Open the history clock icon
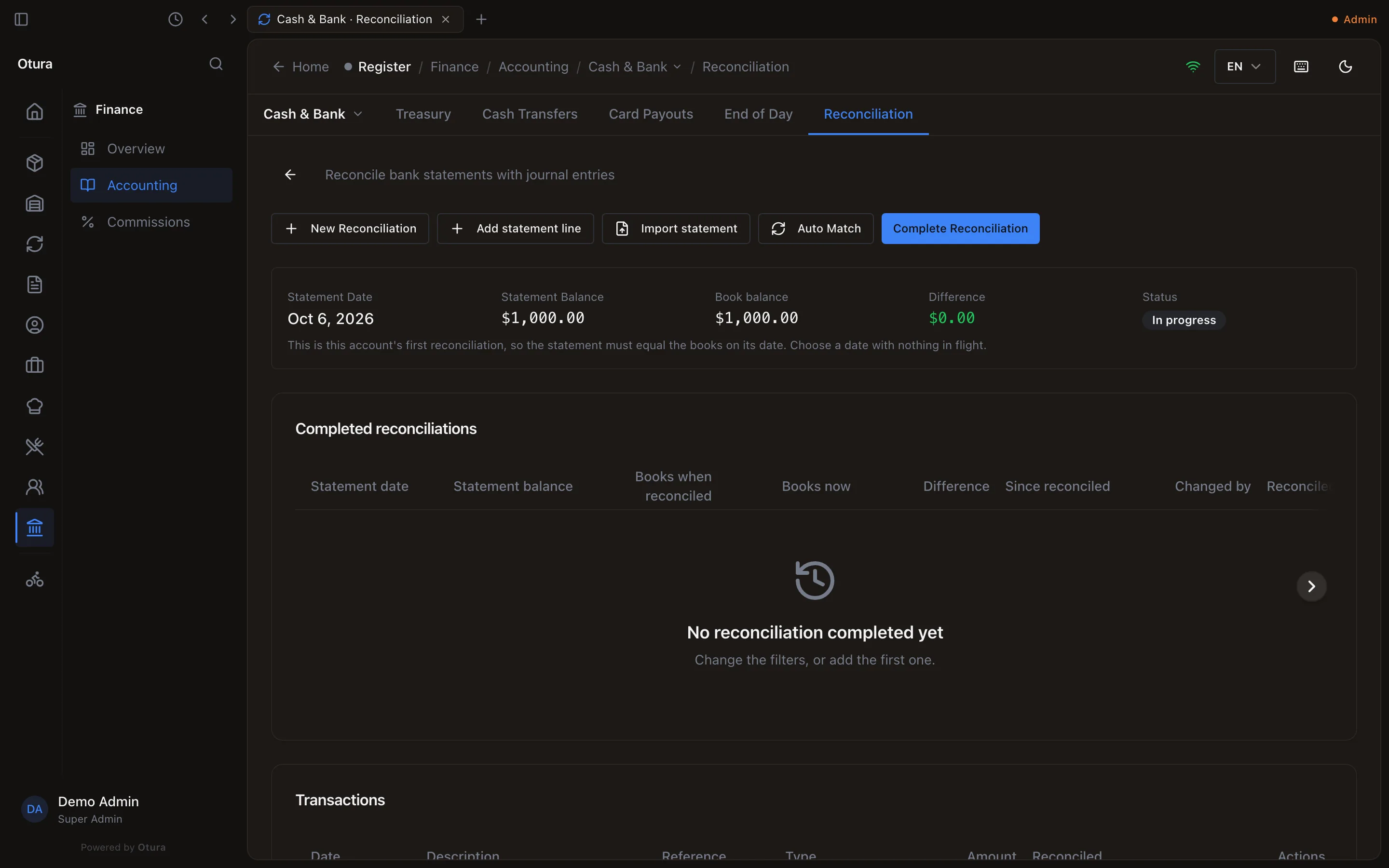The image size is (1389, 868). click(175, 19)
